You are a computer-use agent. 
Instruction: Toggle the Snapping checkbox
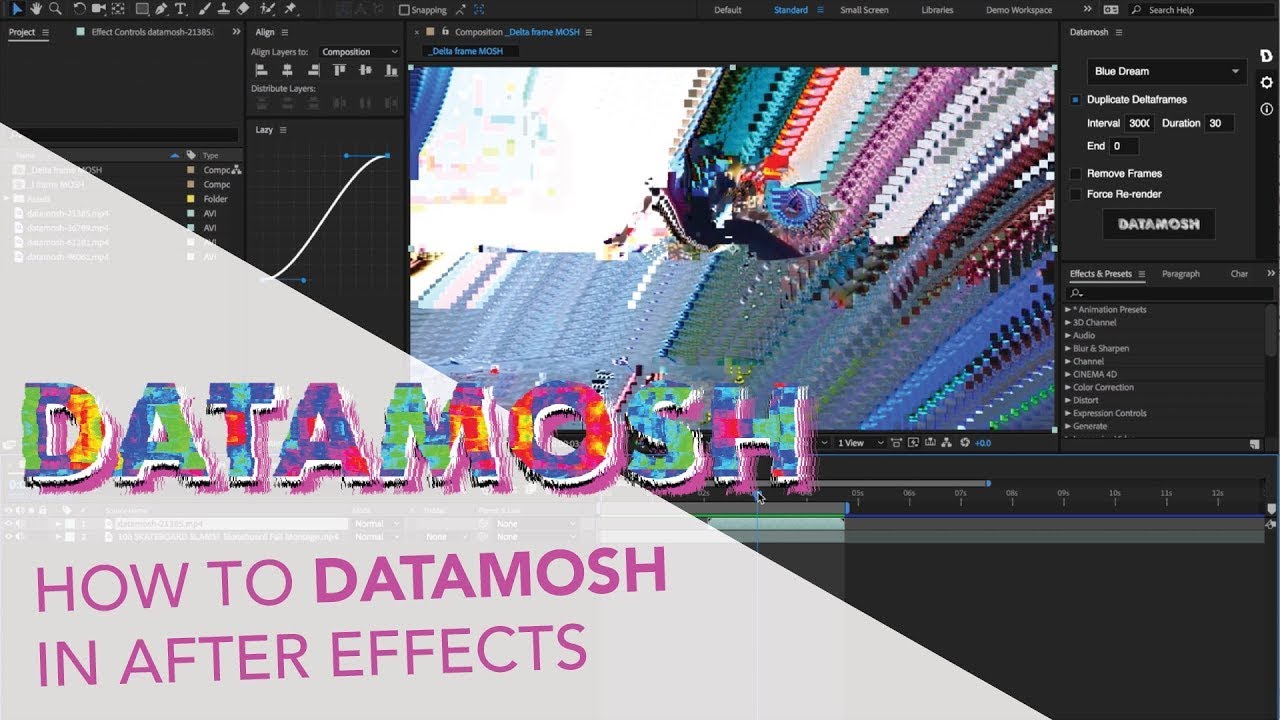coord(404,10)
